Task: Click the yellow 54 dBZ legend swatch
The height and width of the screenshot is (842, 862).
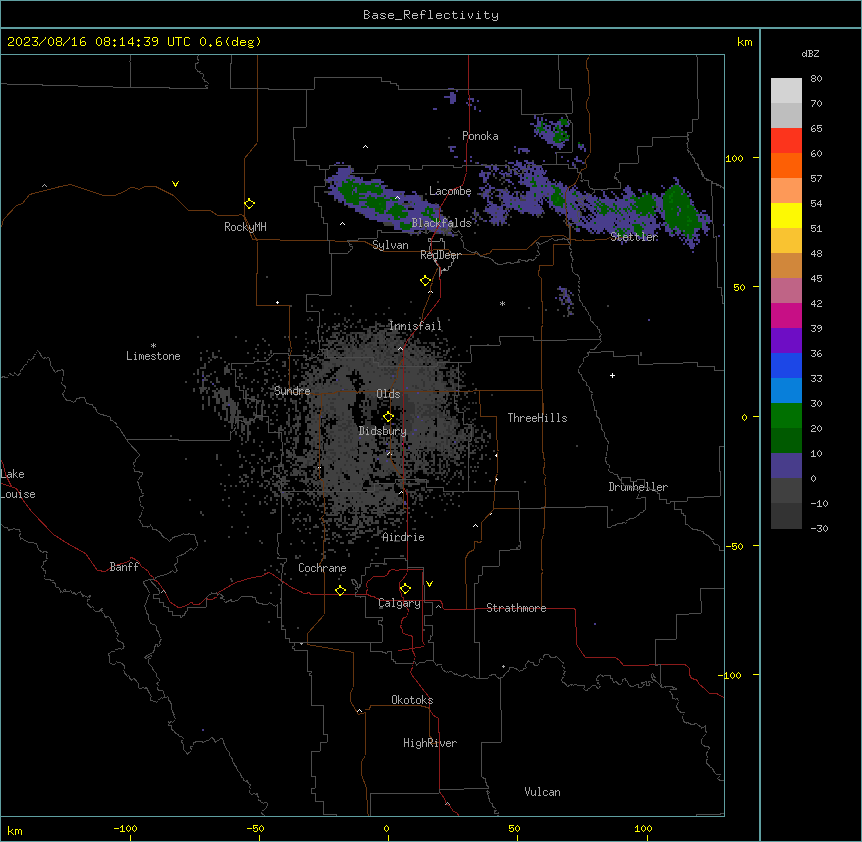Action: 786,215
